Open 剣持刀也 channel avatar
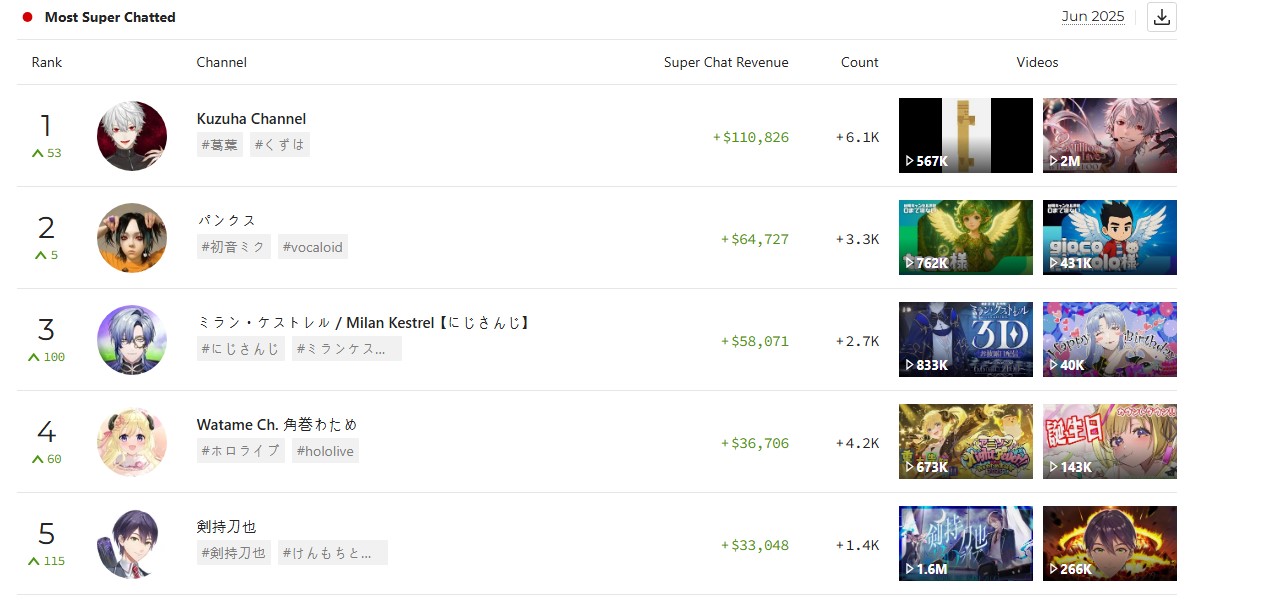Image resolution: width=1262 pixels, height=615 pixels. (132, 544)
